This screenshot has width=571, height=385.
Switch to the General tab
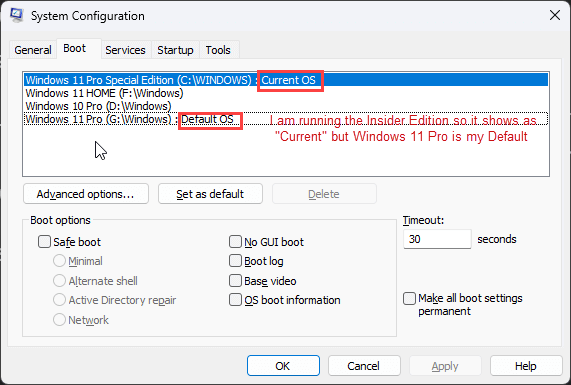(33, 50)
